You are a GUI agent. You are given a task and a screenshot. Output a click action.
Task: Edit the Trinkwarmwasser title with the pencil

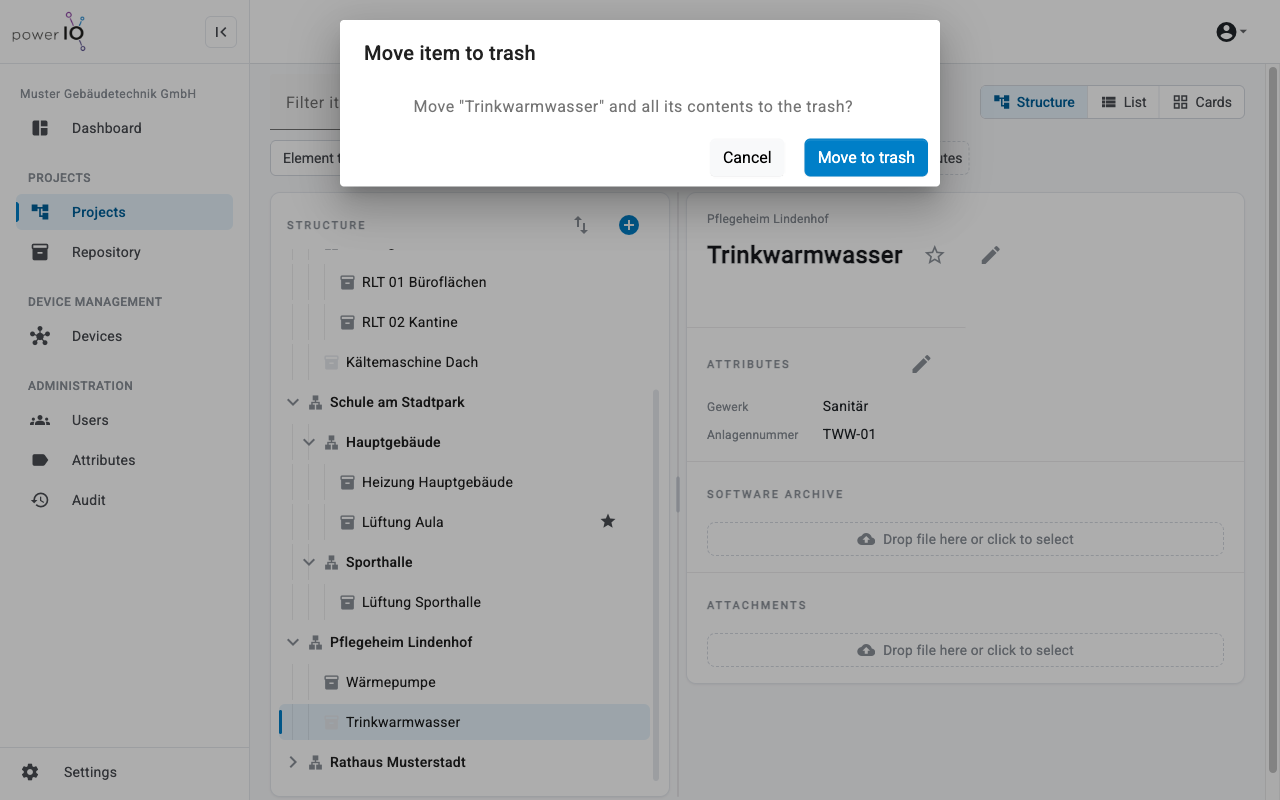990,255
